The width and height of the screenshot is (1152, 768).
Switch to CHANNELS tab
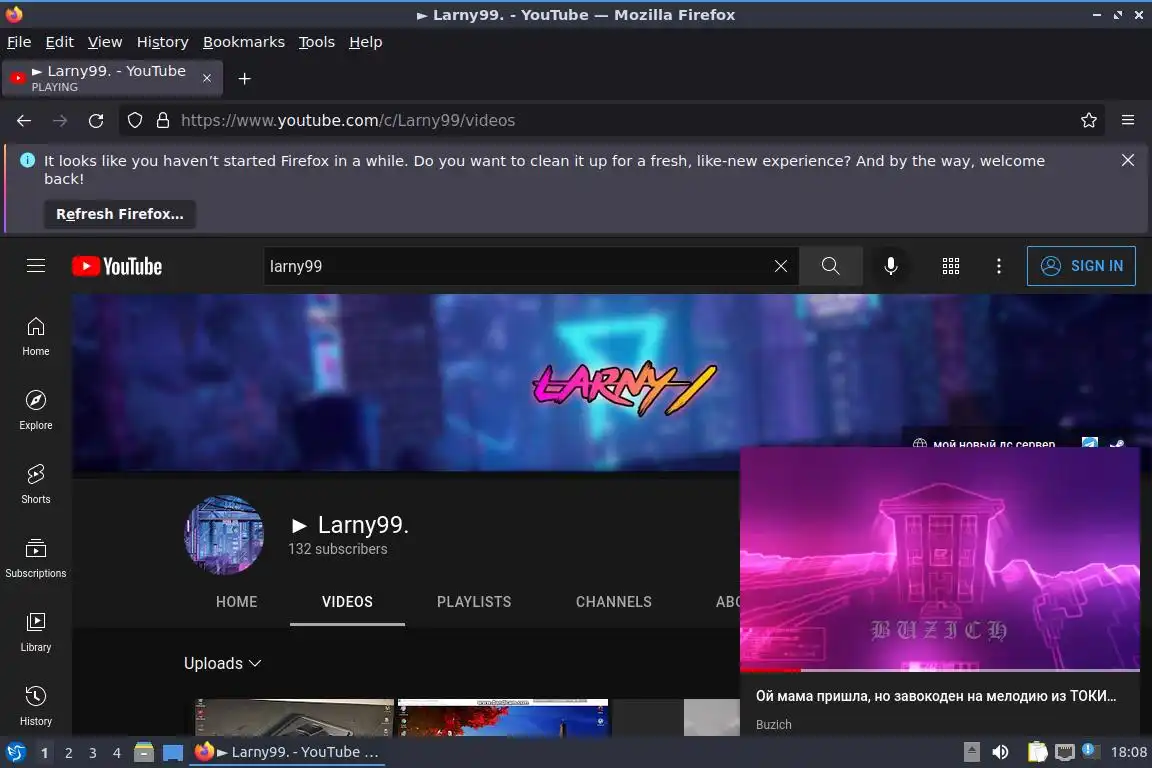[x=613, y=602]
